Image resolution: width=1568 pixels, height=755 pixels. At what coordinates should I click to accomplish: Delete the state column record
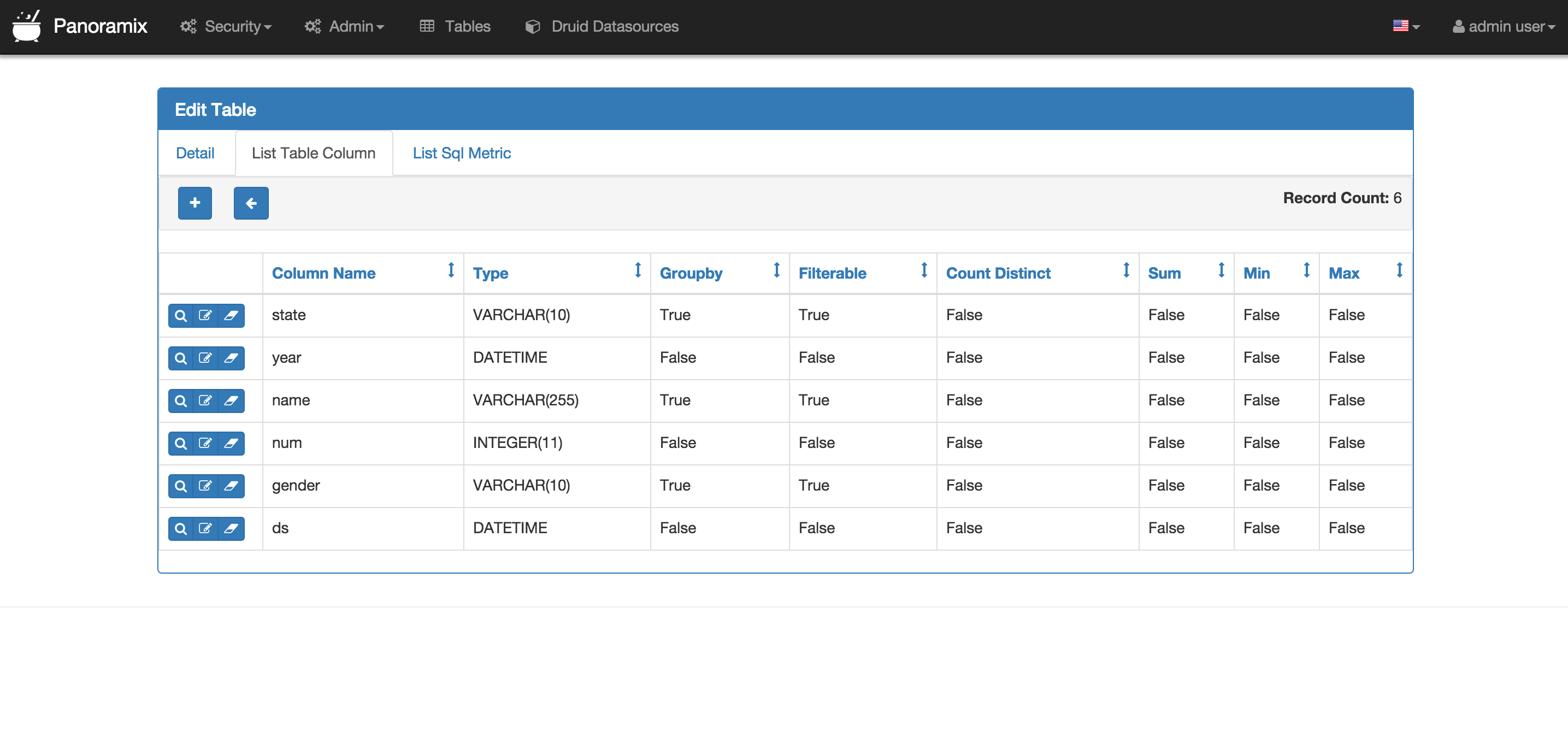coord(231,315)
